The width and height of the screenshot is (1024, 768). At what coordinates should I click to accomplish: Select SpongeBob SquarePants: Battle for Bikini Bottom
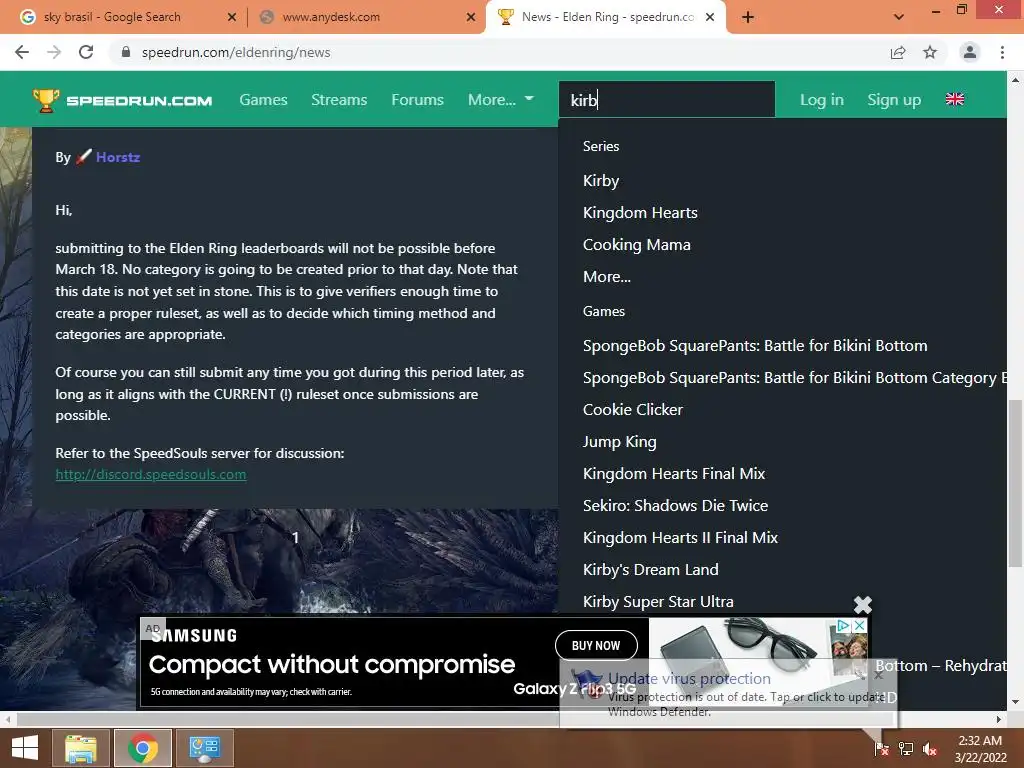(755, 345)
